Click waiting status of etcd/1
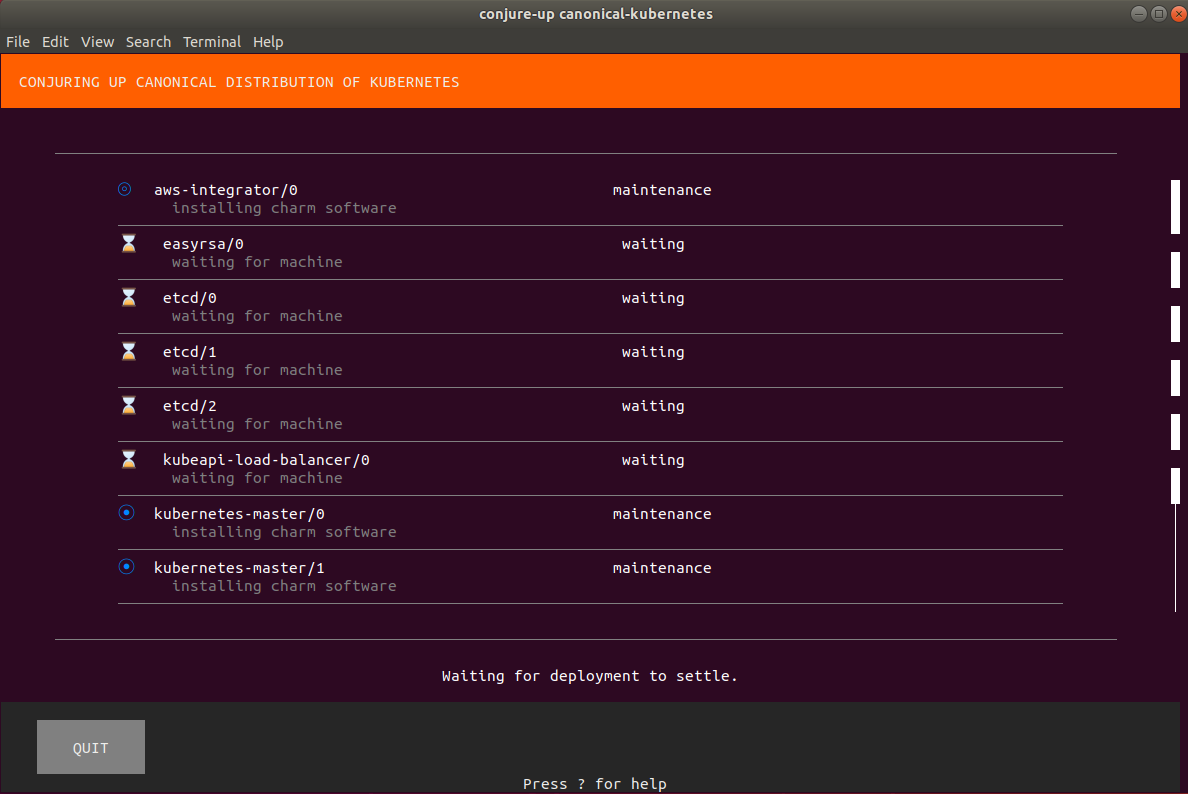The height and width of the screenshot is (794, 1188). coord(653,352)
